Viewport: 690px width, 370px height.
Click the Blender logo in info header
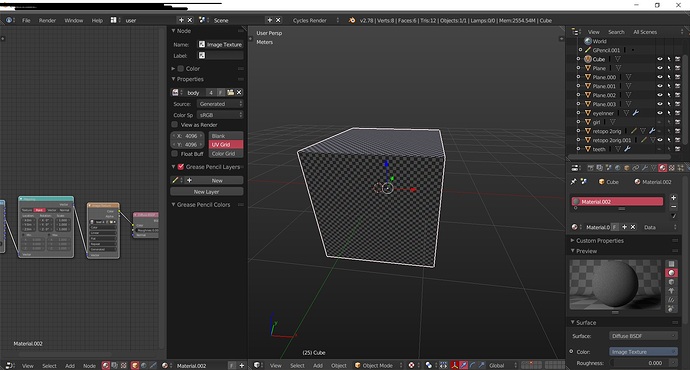[352, 20]
